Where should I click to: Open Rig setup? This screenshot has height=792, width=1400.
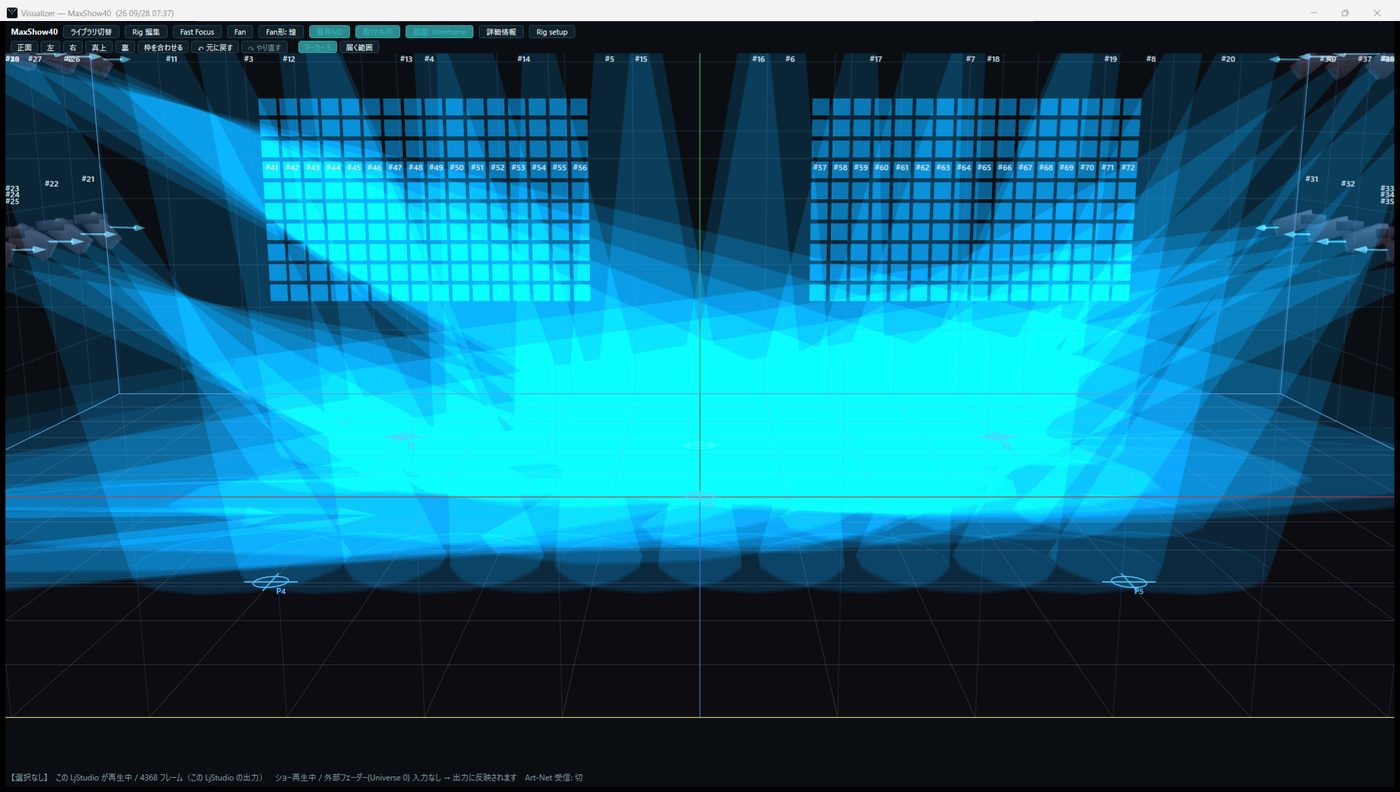(552, 32)
